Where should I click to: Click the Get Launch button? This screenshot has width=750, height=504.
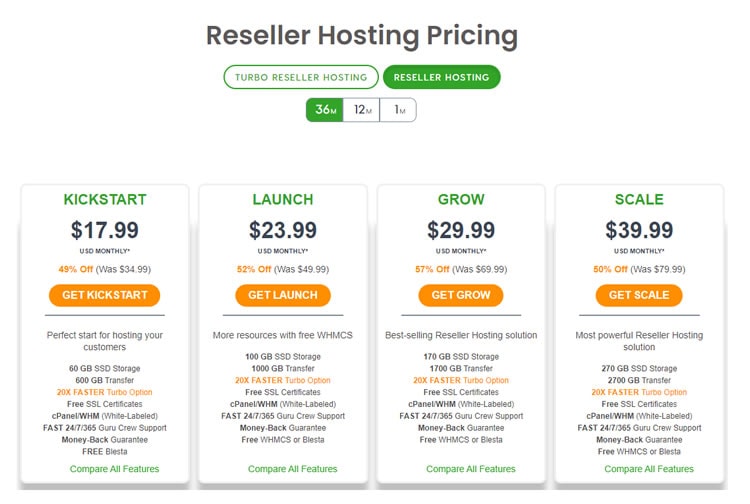pos(283,295)
